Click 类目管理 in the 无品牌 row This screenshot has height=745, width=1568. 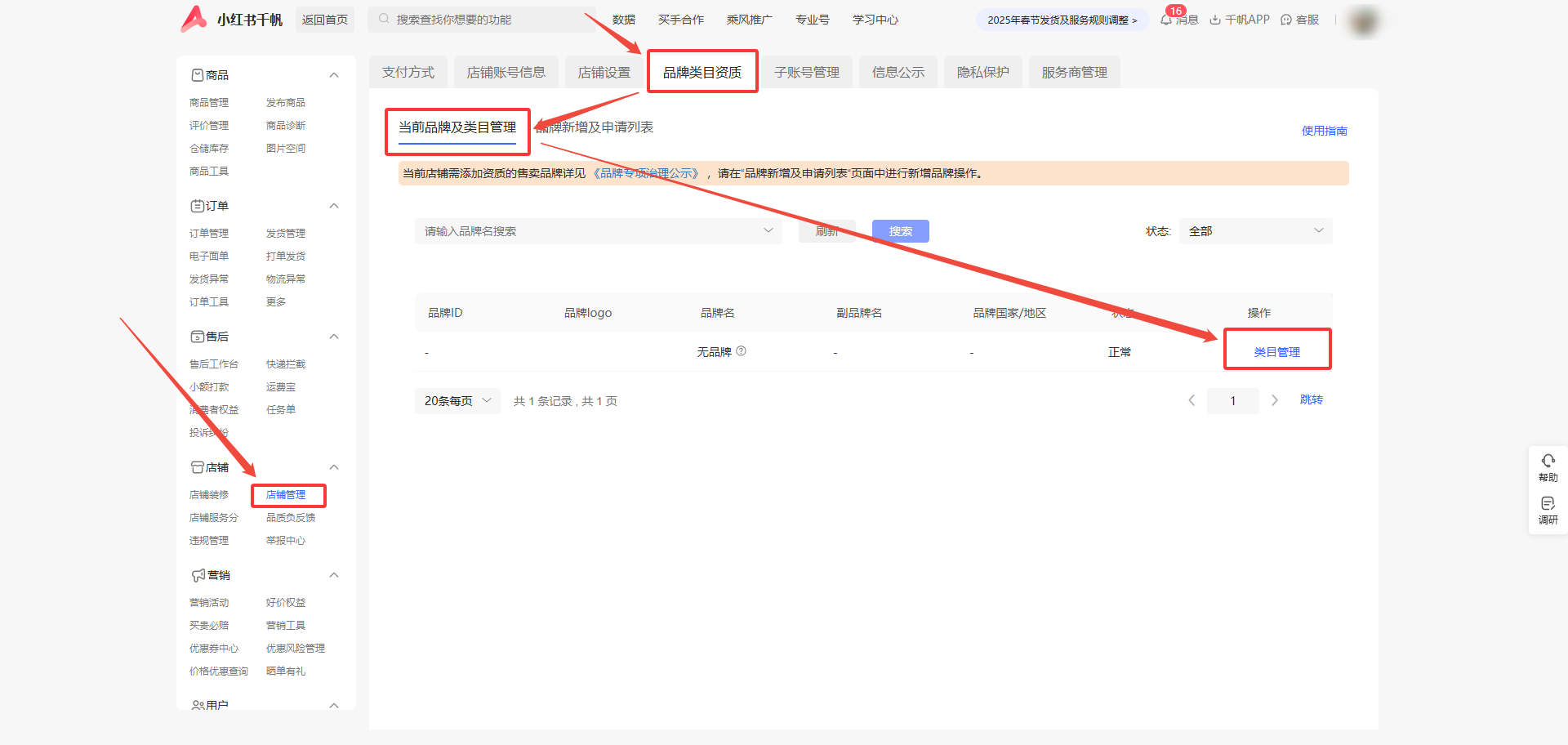point(1277,352)
